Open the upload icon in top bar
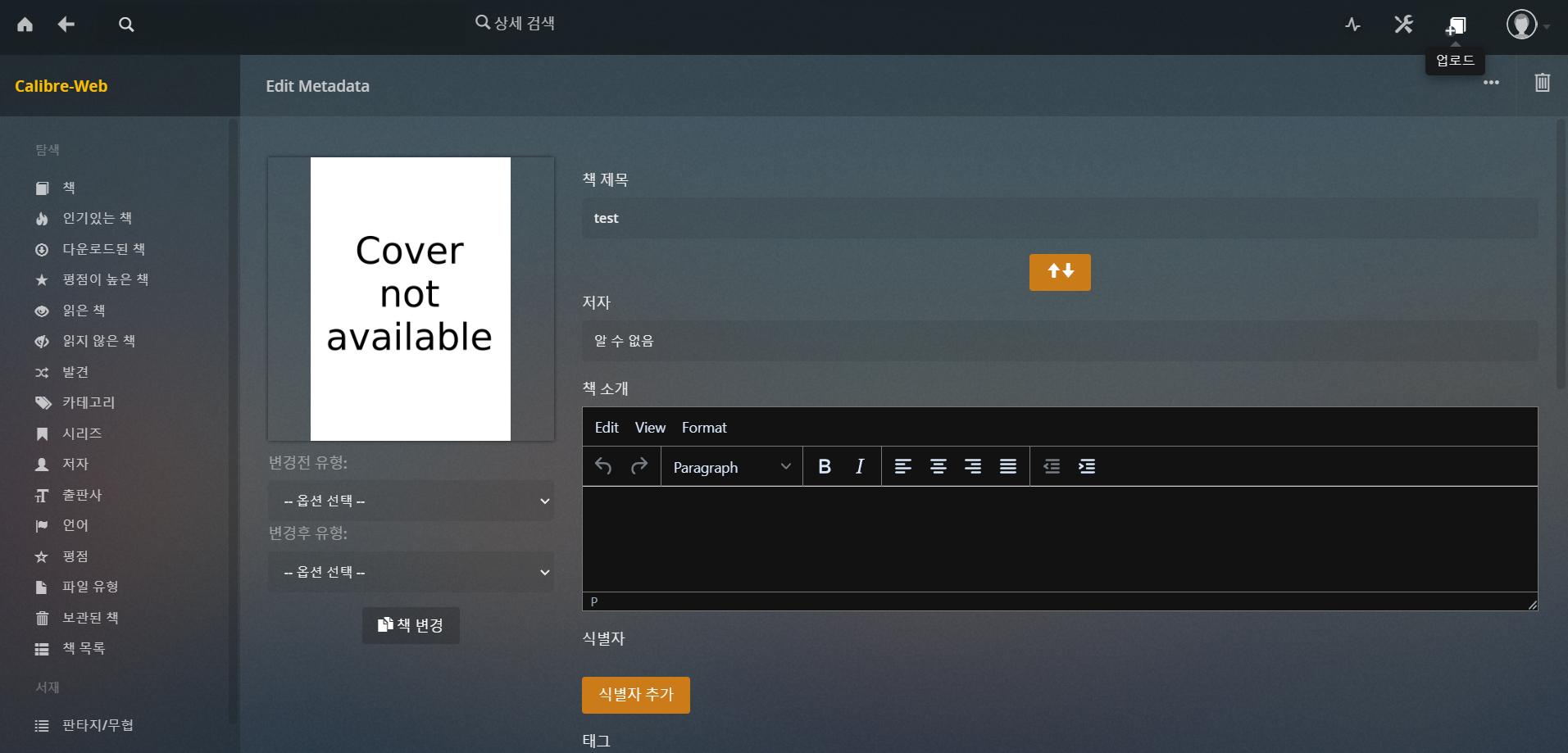Screen dimensions: 1568x753 (1456, 25)
